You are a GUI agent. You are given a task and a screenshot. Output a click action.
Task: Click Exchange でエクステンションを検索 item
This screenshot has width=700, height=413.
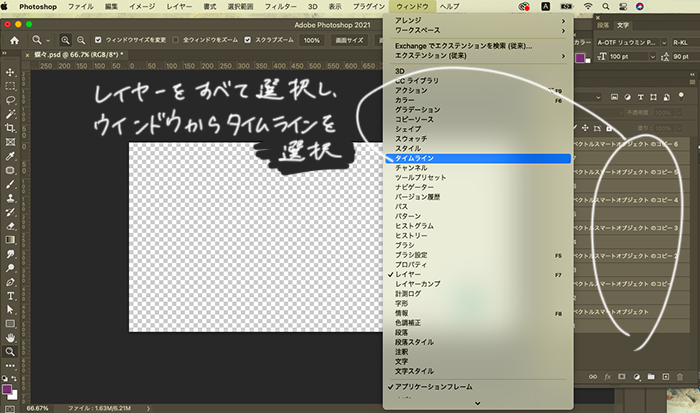[478, 46]
